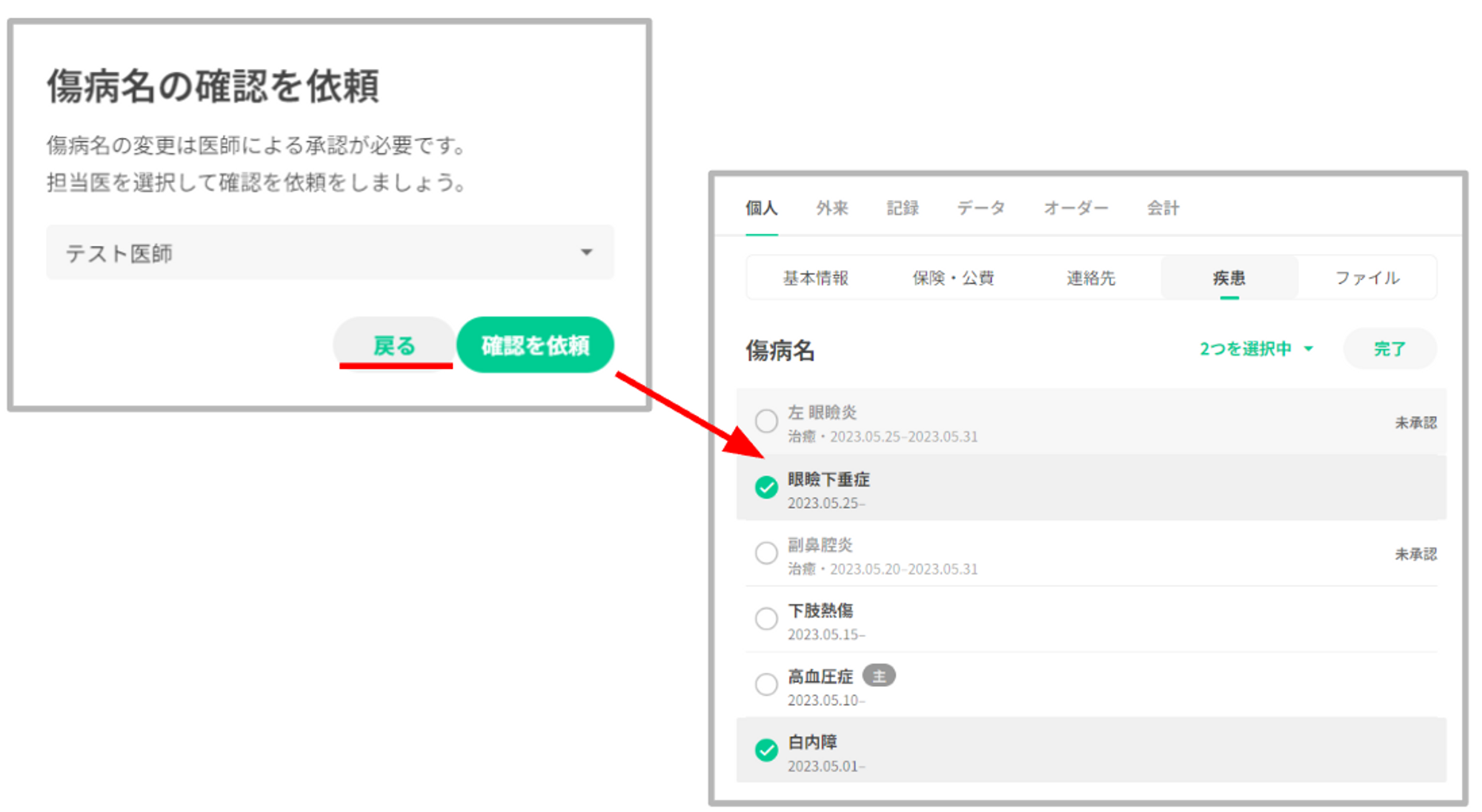The image size is (1482, 812).
Task: Open the ファイル sub-tab
Action: pos(1366,278)
